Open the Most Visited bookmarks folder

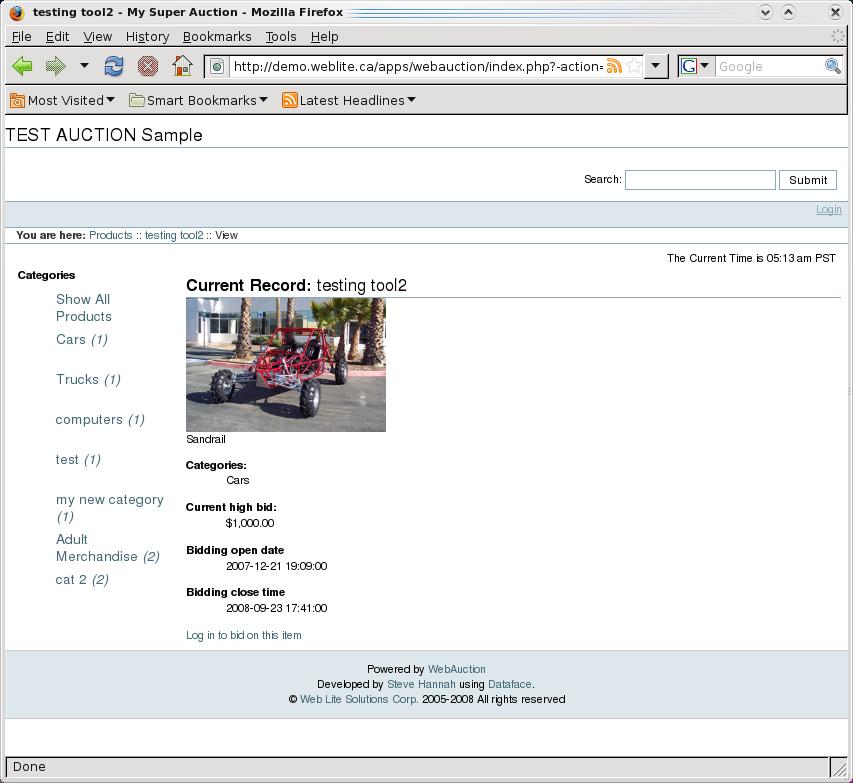tap(62, 100)
